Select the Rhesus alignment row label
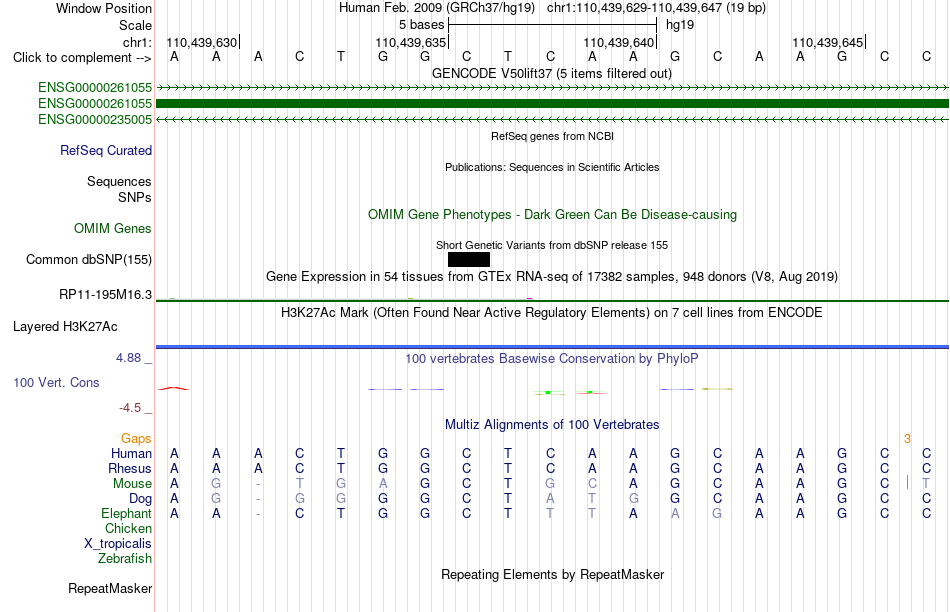 (x=130, y=468)
